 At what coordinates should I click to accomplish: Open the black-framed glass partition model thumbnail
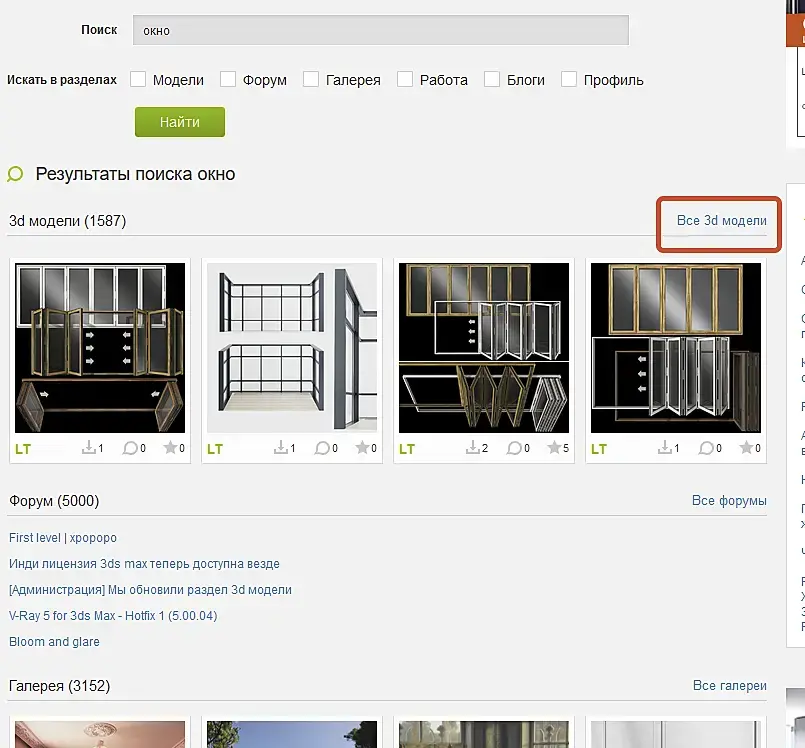click(292, 348)
